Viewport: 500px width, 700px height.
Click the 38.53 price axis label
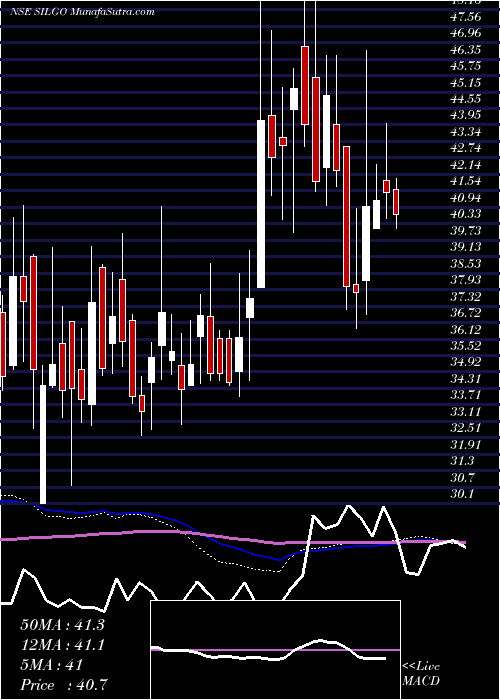[466, 264]
